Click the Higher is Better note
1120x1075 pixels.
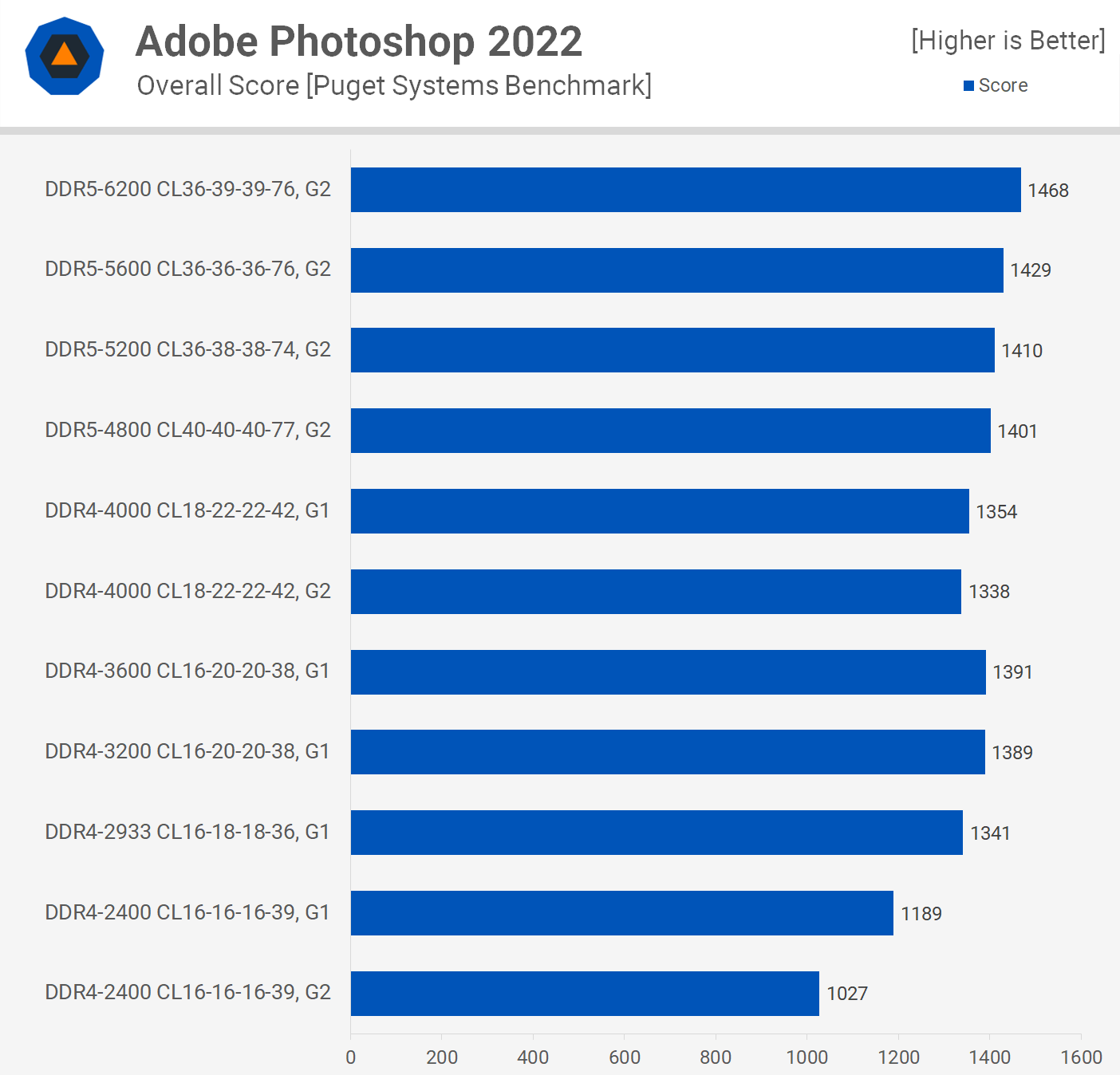pos(1008,41)
